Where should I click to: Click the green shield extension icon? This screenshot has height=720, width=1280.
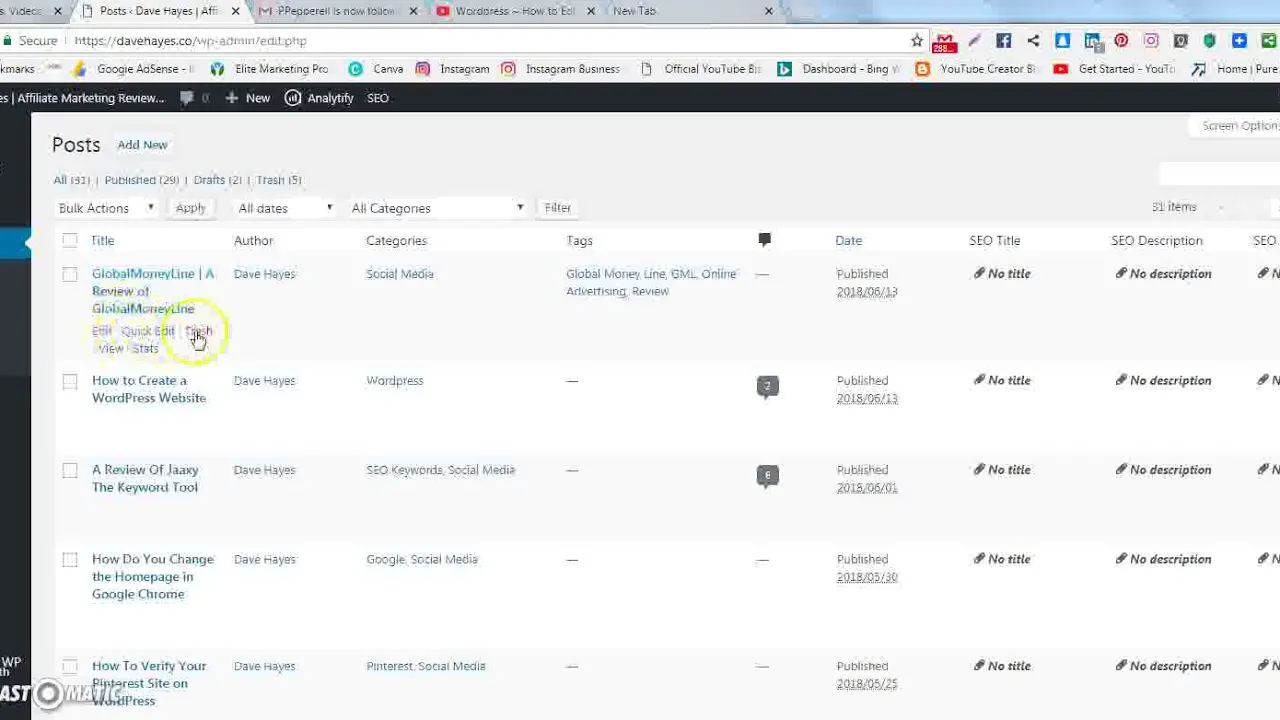click(x=1210, y=41)
